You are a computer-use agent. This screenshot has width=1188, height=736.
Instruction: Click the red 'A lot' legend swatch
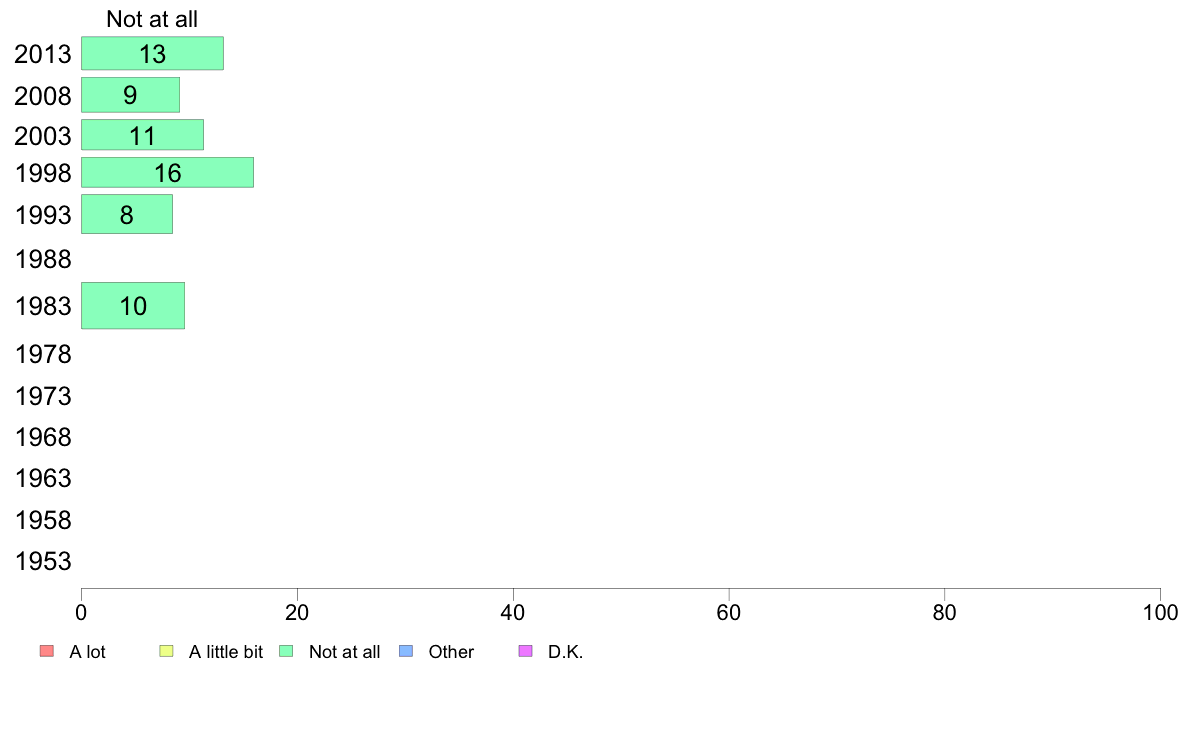point(47,651)
